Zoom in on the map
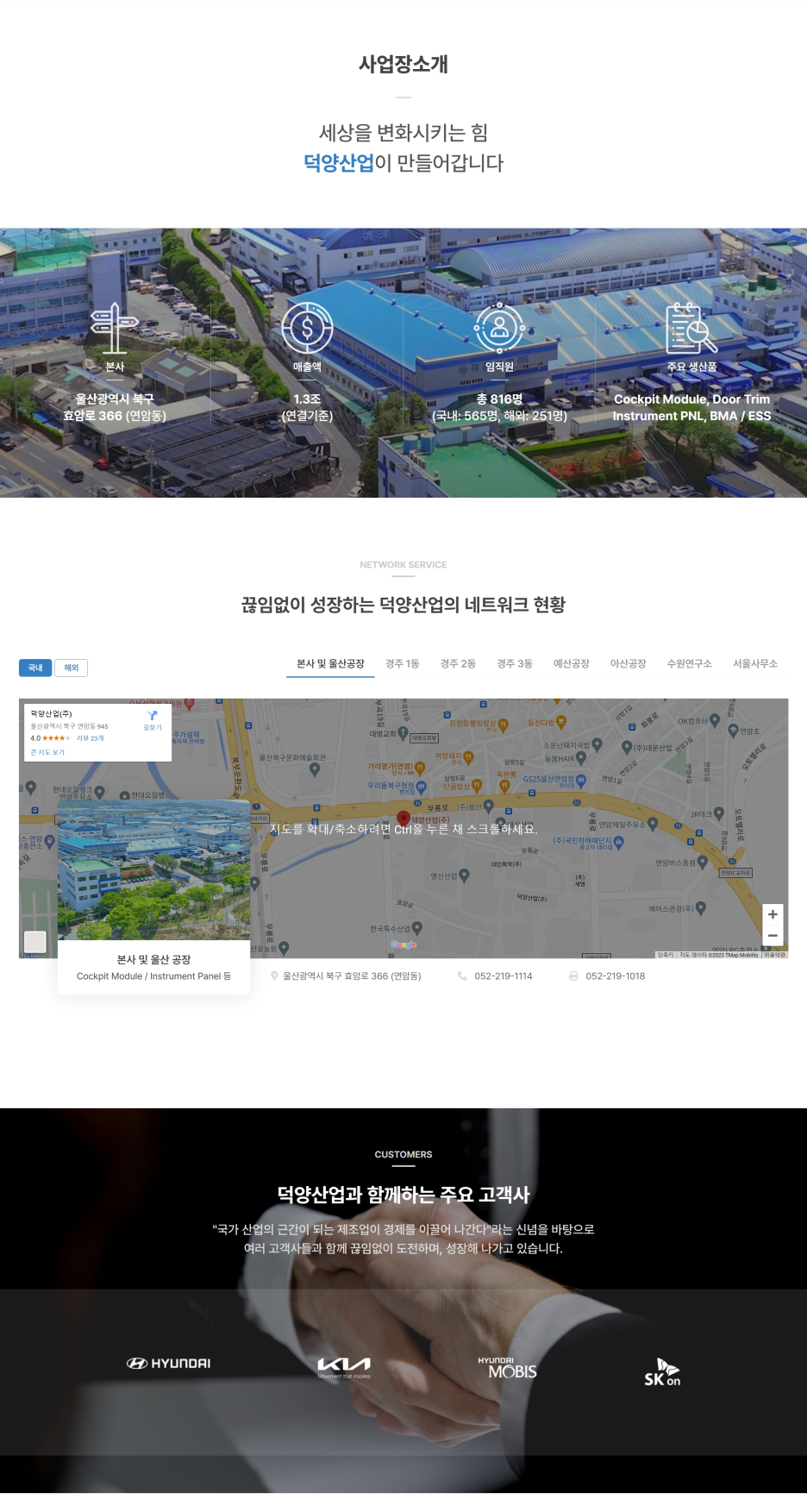 tap(773, 914)
